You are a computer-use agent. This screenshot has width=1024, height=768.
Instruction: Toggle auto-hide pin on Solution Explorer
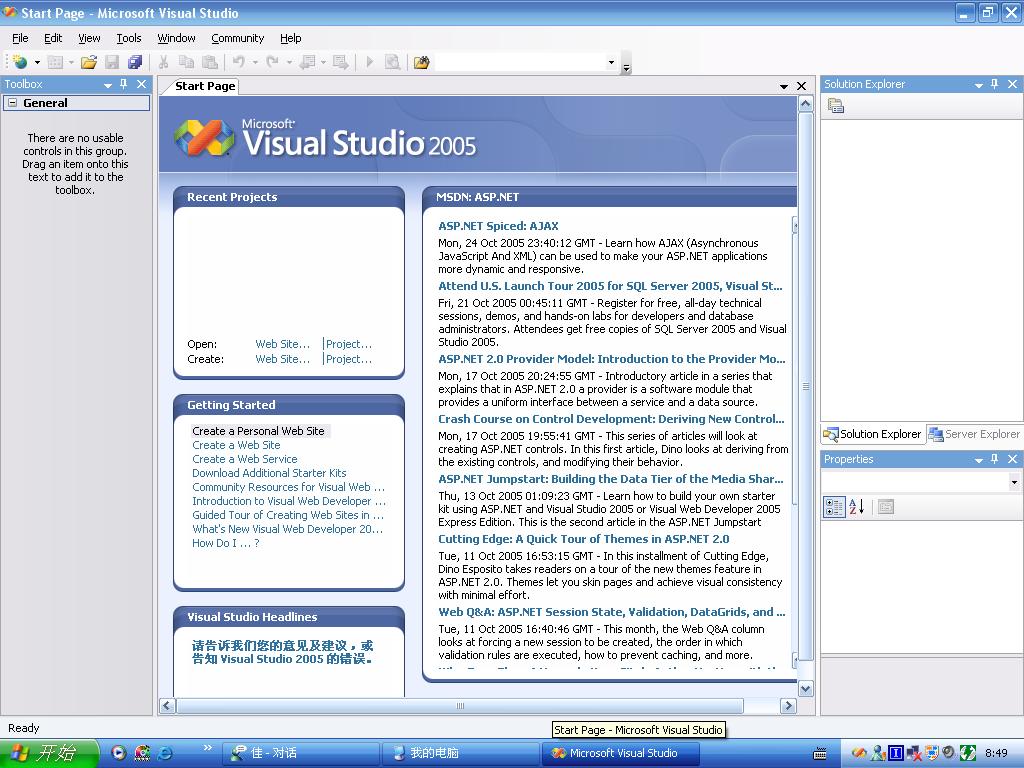[x=994, y=84]
